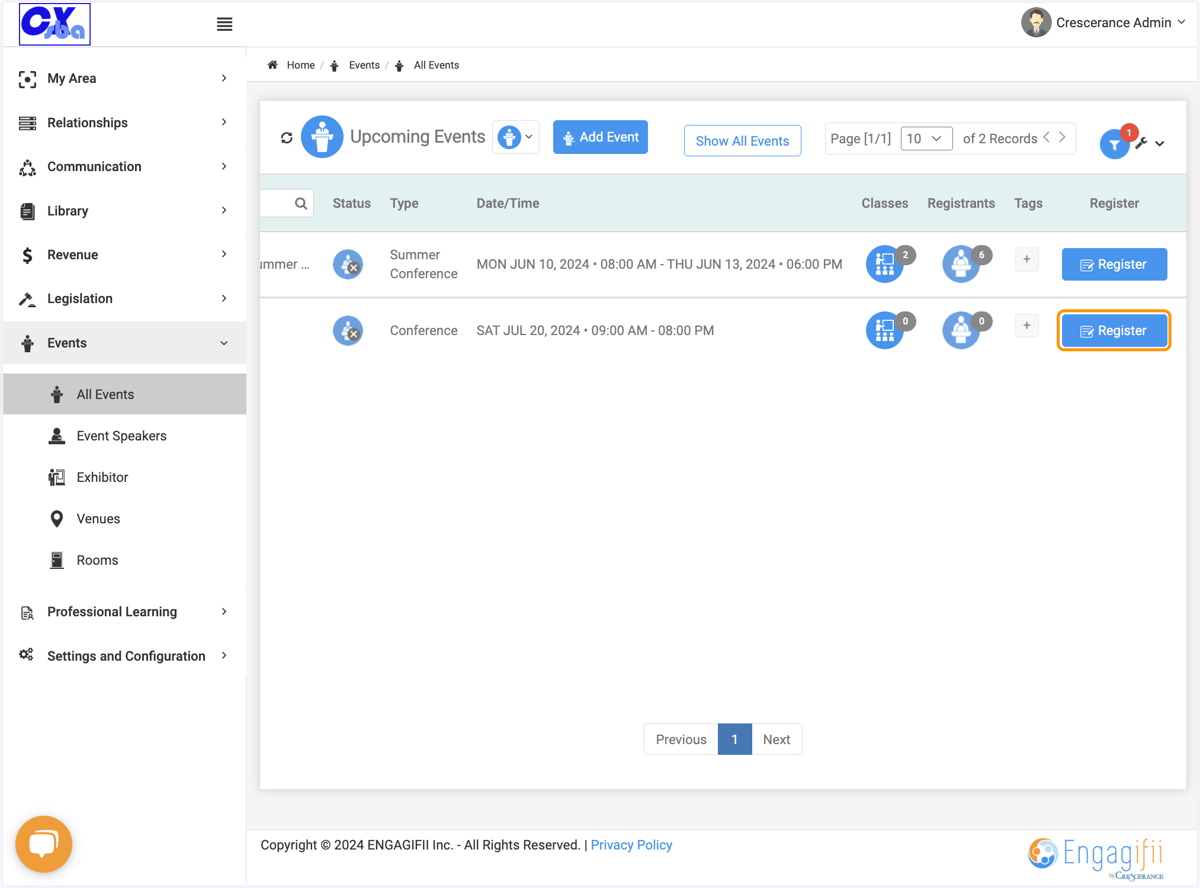Expand the Legislation sidebar menu
Viewport: 1200px width, 888px height.
pyautogui.click(x=124, y=298)
